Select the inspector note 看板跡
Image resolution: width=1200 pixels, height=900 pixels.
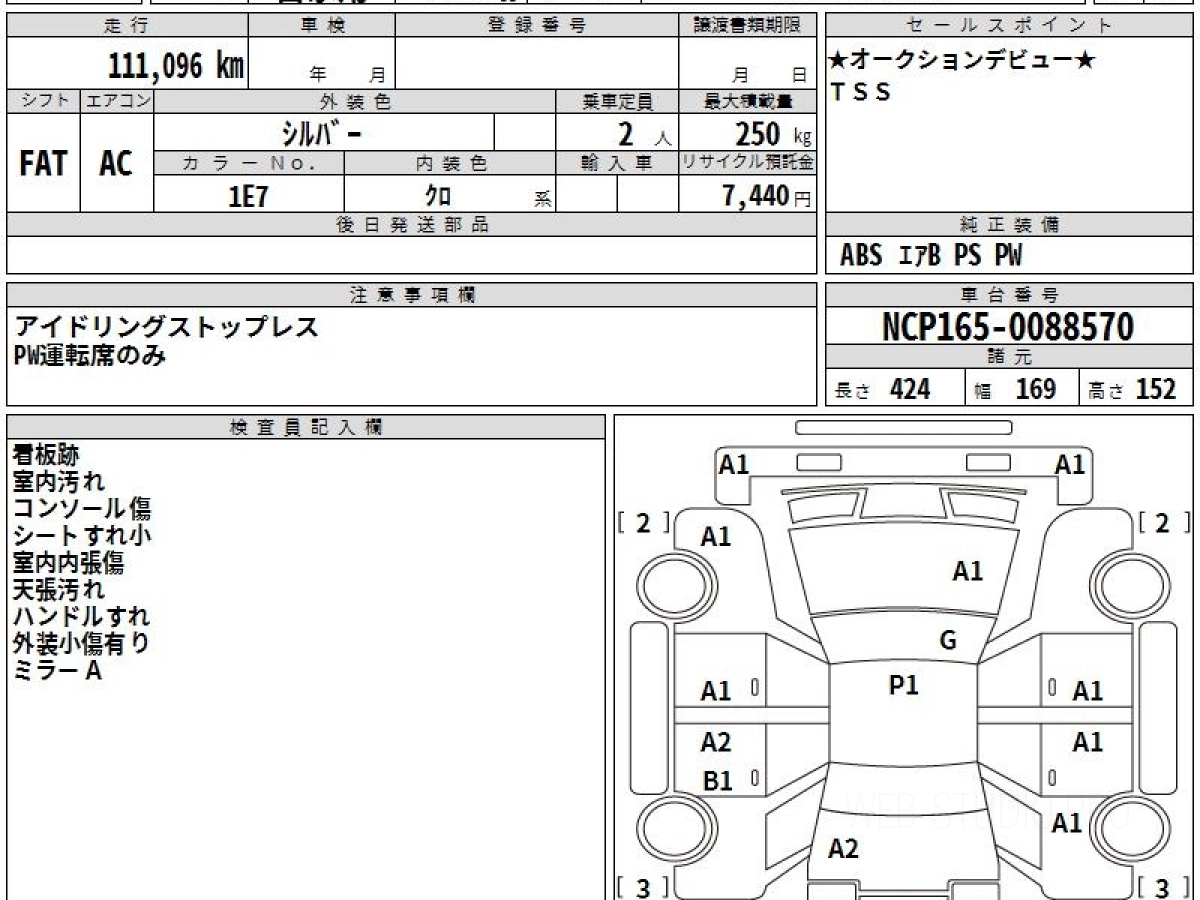click(x=46, y=455)
